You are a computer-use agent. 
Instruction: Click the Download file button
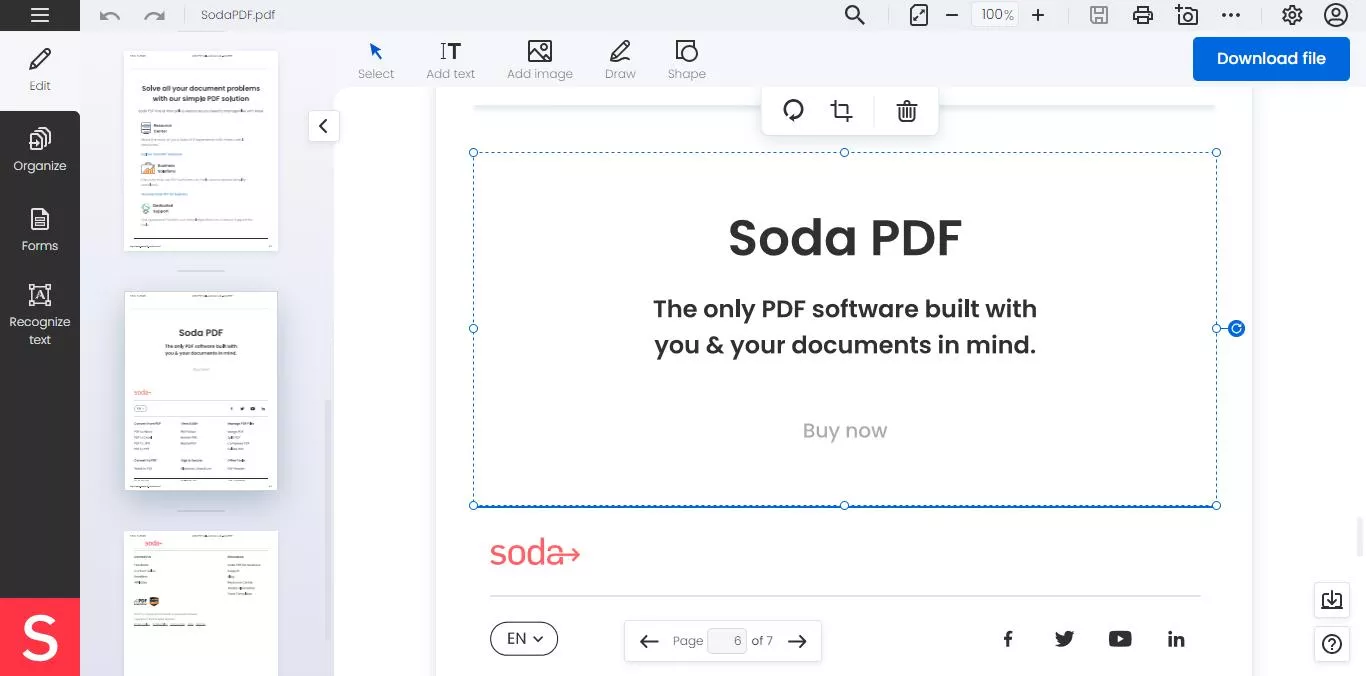(1271, 58)
